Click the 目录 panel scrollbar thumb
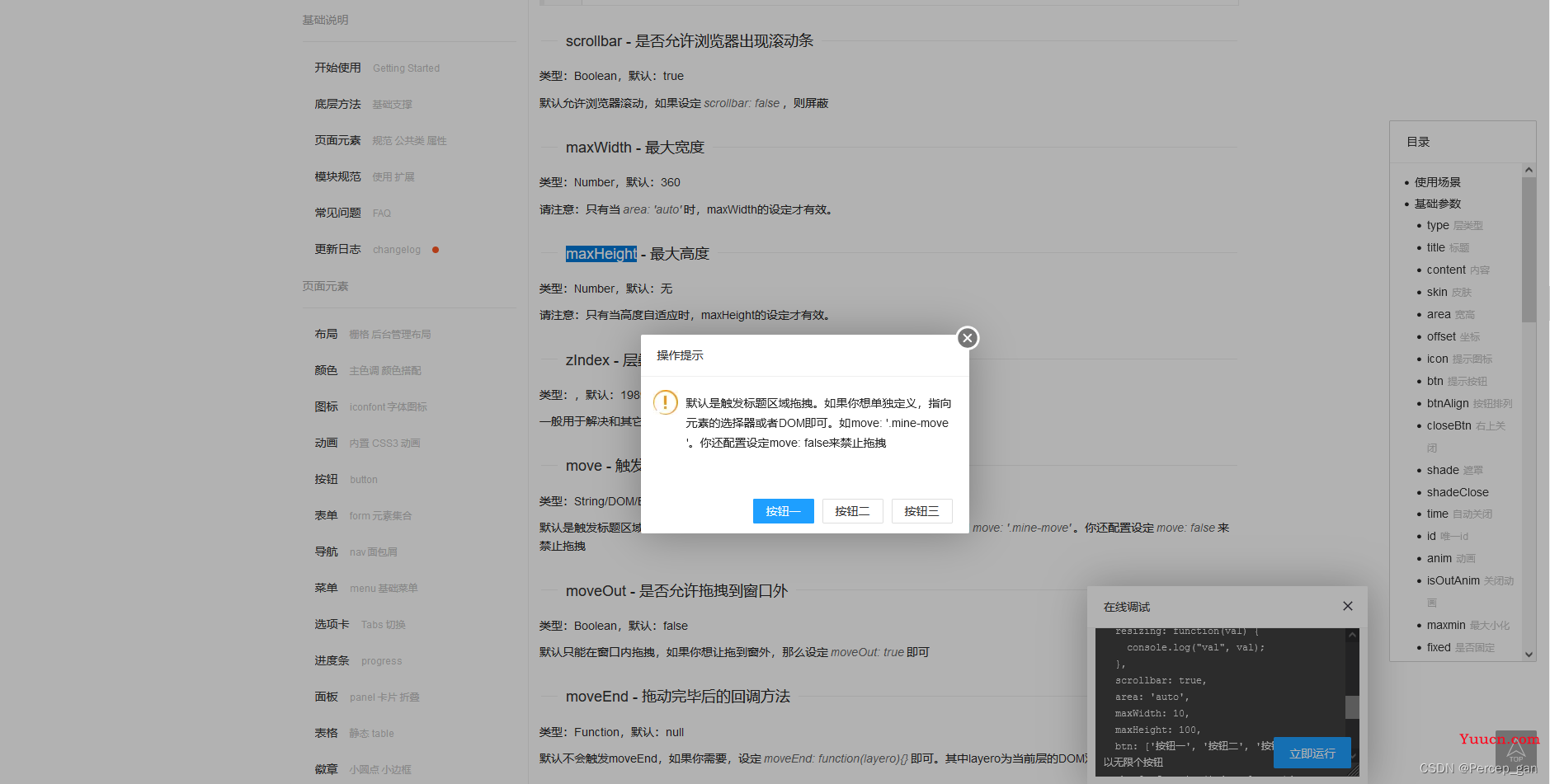 coord(1529,249)
